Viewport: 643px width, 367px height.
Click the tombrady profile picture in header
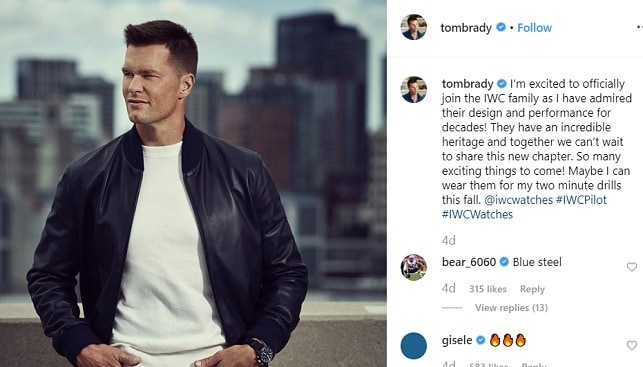[413, 27]
